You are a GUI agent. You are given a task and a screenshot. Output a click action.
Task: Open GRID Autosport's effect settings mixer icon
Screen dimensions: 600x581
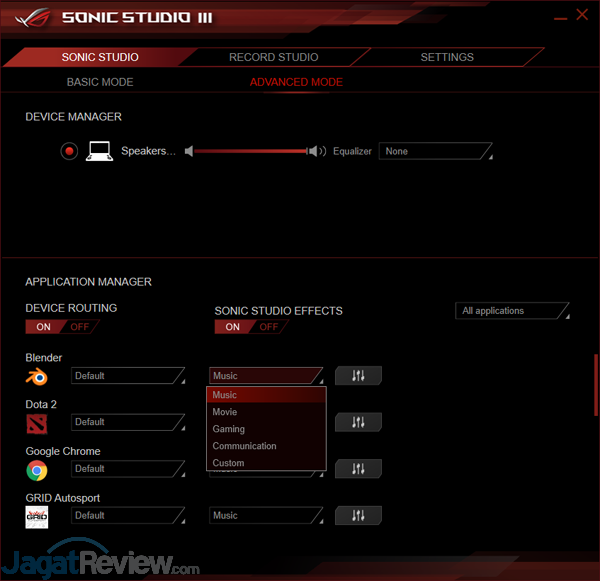pos(358,515)
